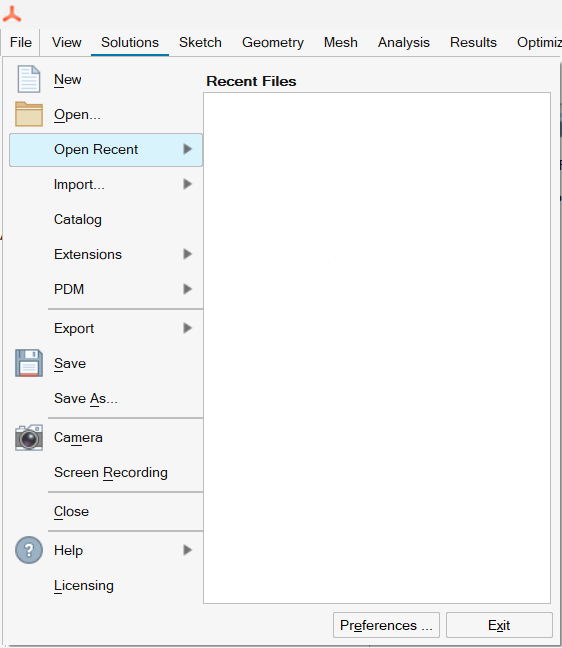Click the Exit button
The image size is (562, 648).
[x=499, y=625]
